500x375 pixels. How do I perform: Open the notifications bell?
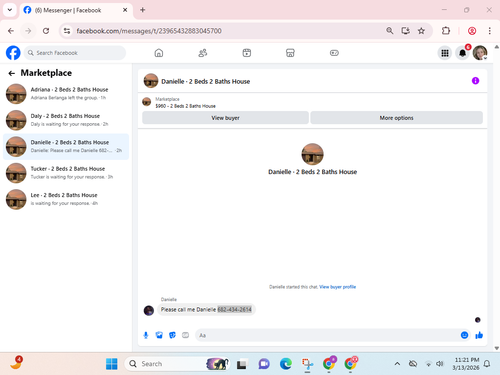click(x=463, y=53)
